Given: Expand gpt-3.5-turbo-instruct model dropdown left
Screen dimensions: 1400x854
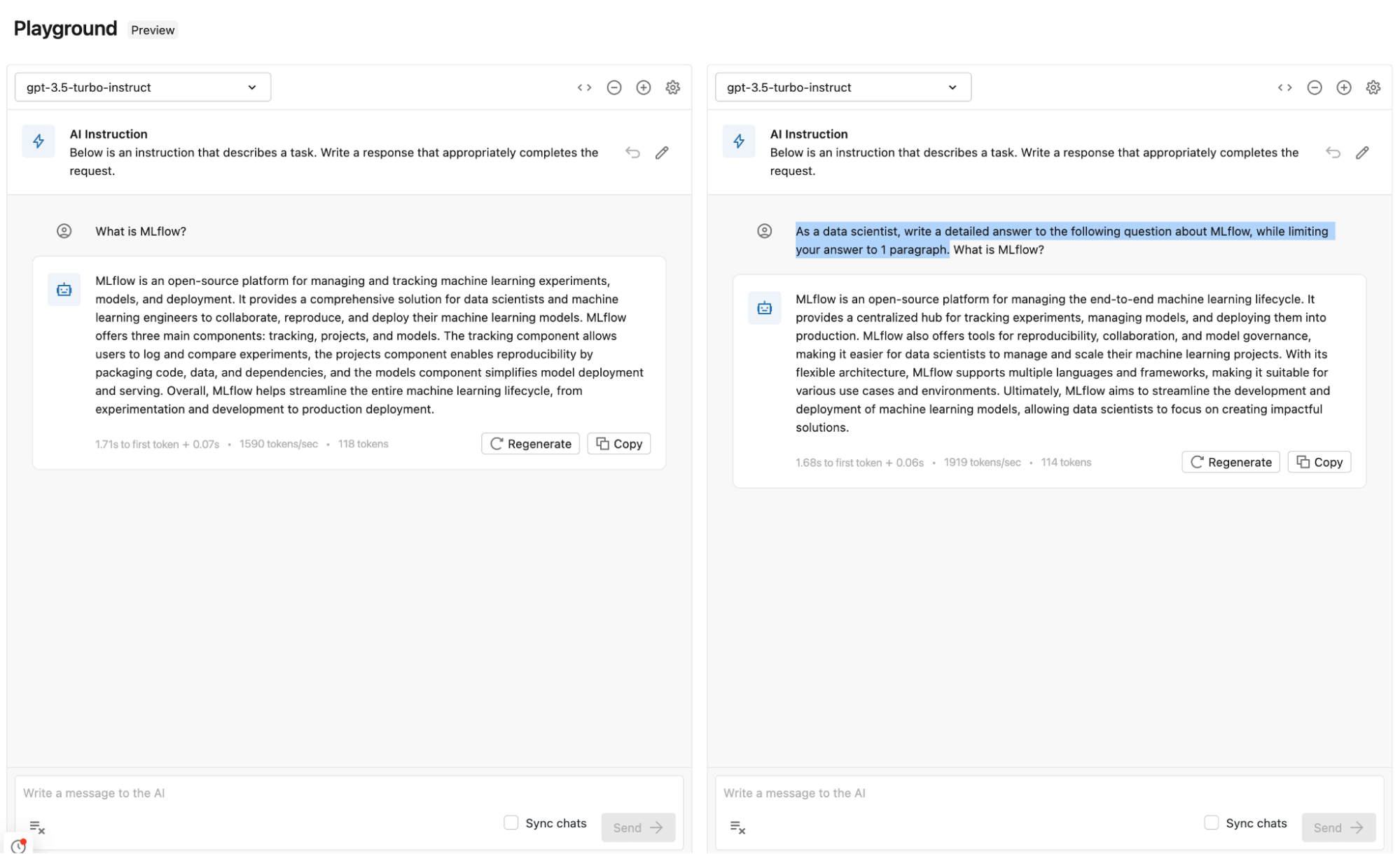Looking at the screenshot, I should point(141,87).
